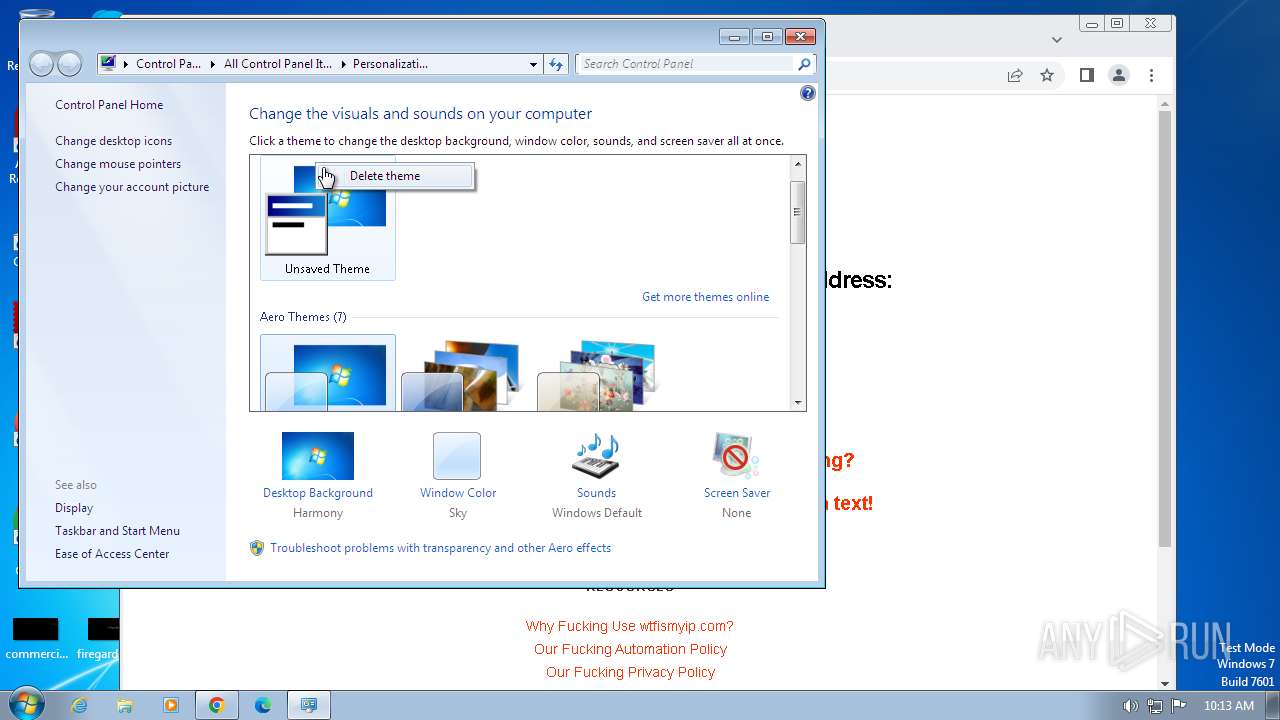The image size is (1280, 720).
Task: Click the search magnifier icon in Control Panel
Action: pos(804,64)
